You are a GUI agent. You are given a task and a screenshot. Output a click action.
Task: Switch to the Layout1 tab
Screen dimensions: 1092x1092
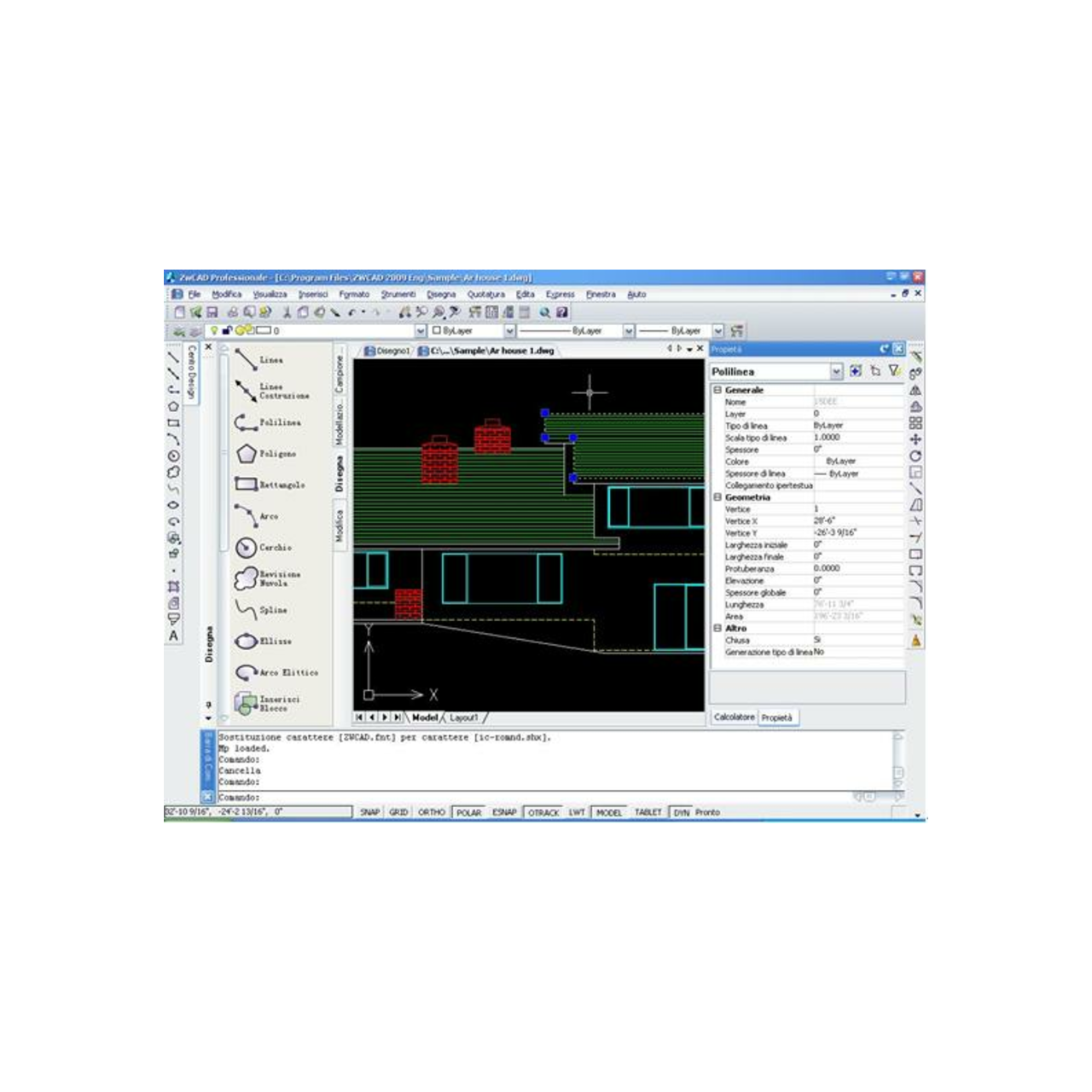coord(464,717)
